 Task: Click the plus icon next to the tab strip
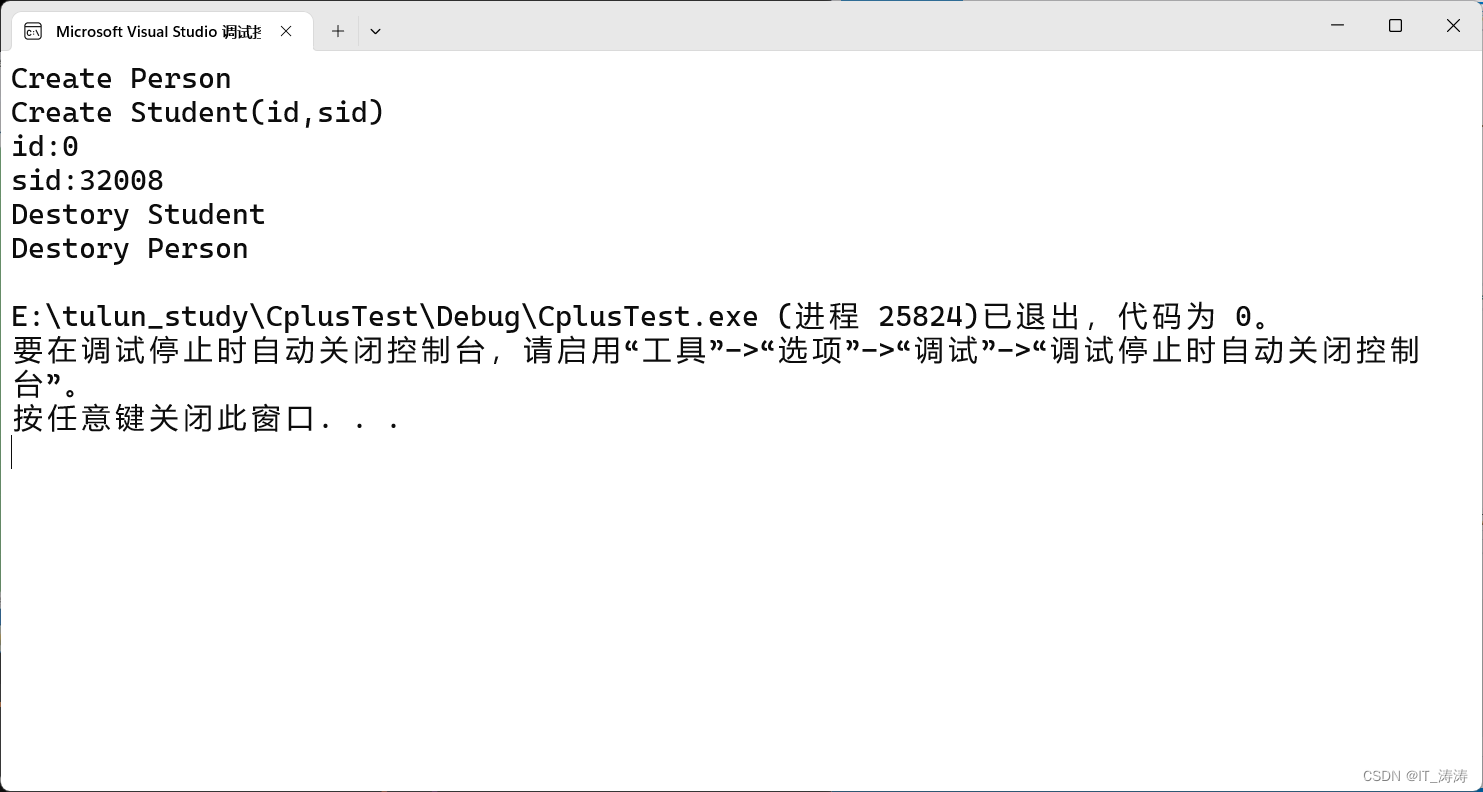(337, 31)
